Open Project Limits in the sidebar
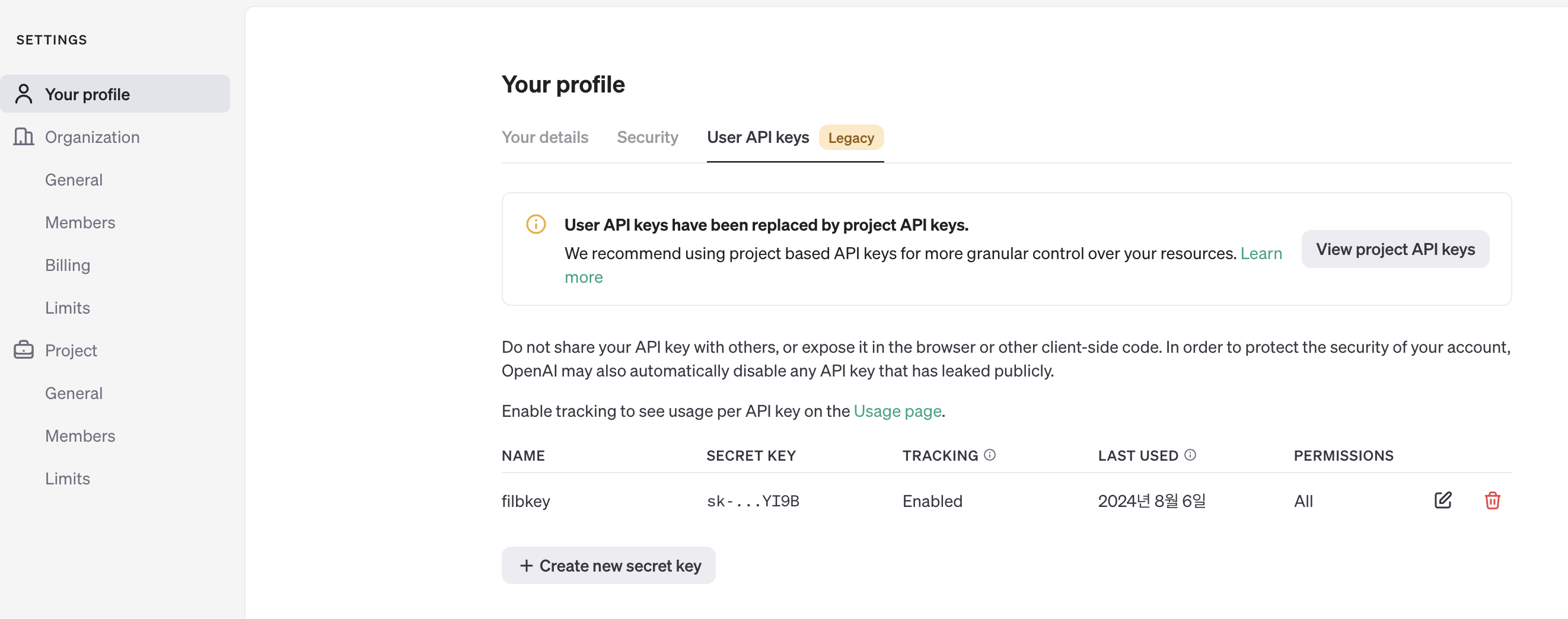The image size is (1568, 619). (68, 478)
